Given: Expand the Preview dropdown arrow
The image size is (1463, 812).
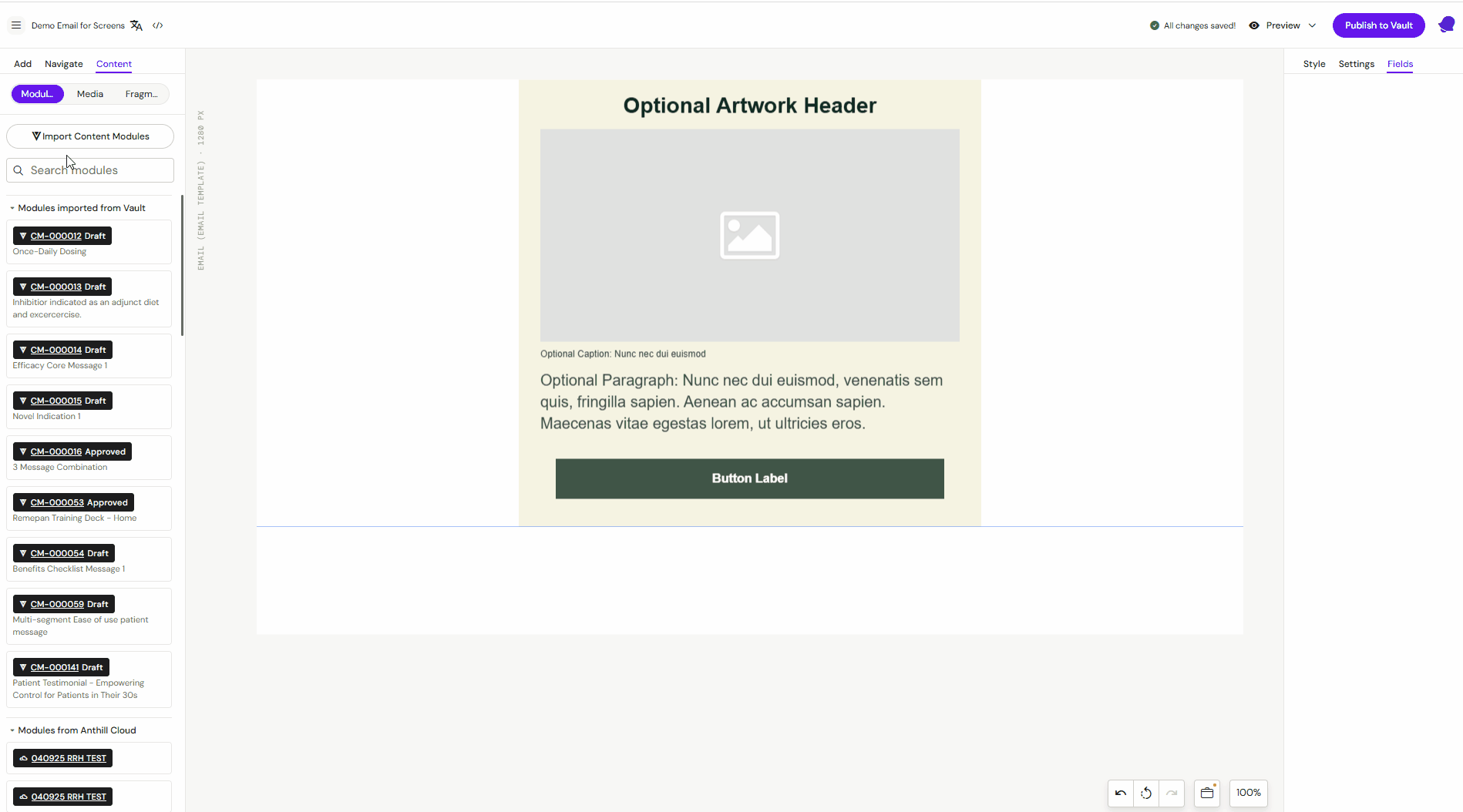Looking at the screenshot, I should coord(1312,25).
